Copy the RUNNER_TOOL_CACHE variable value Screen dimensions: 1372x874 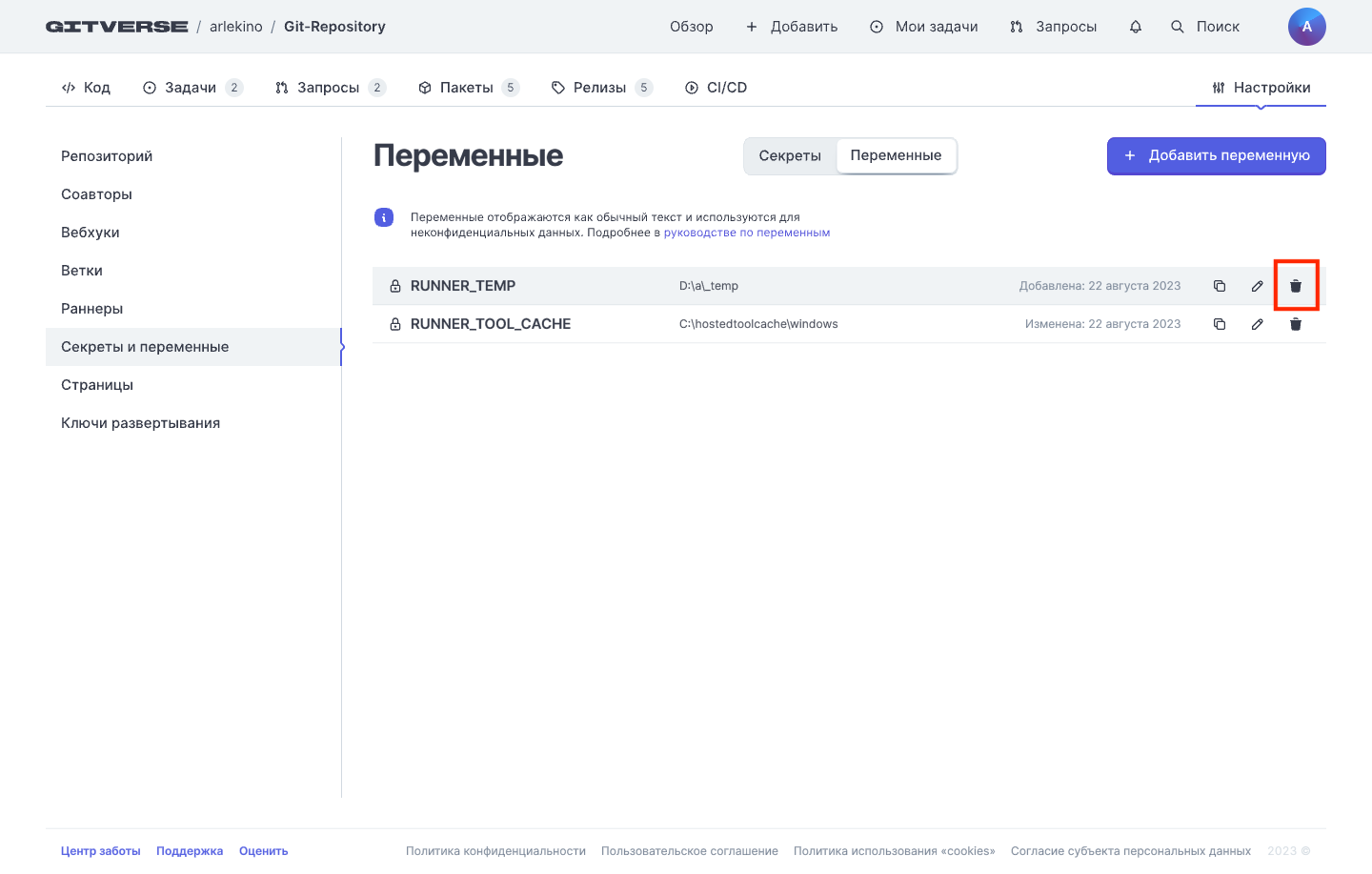tap(1219, 324)
